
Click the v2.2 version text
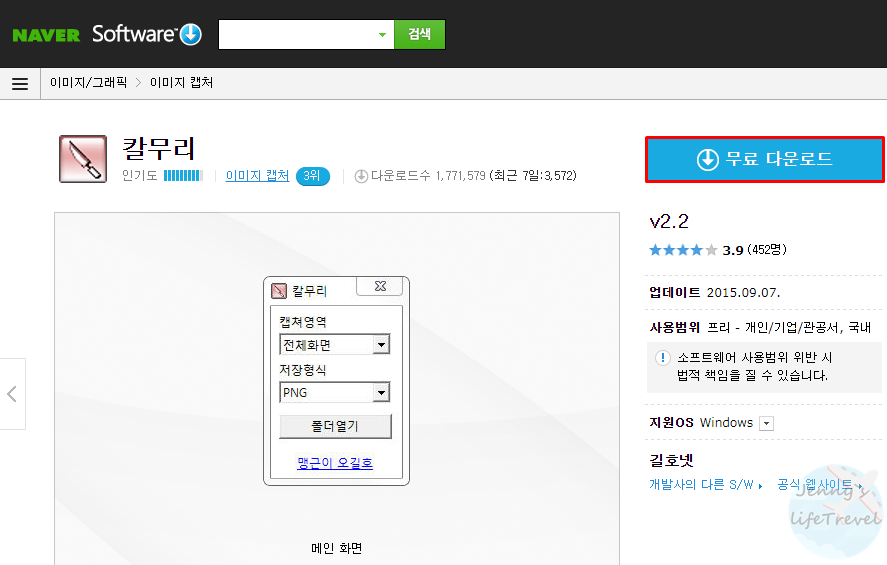669,221
